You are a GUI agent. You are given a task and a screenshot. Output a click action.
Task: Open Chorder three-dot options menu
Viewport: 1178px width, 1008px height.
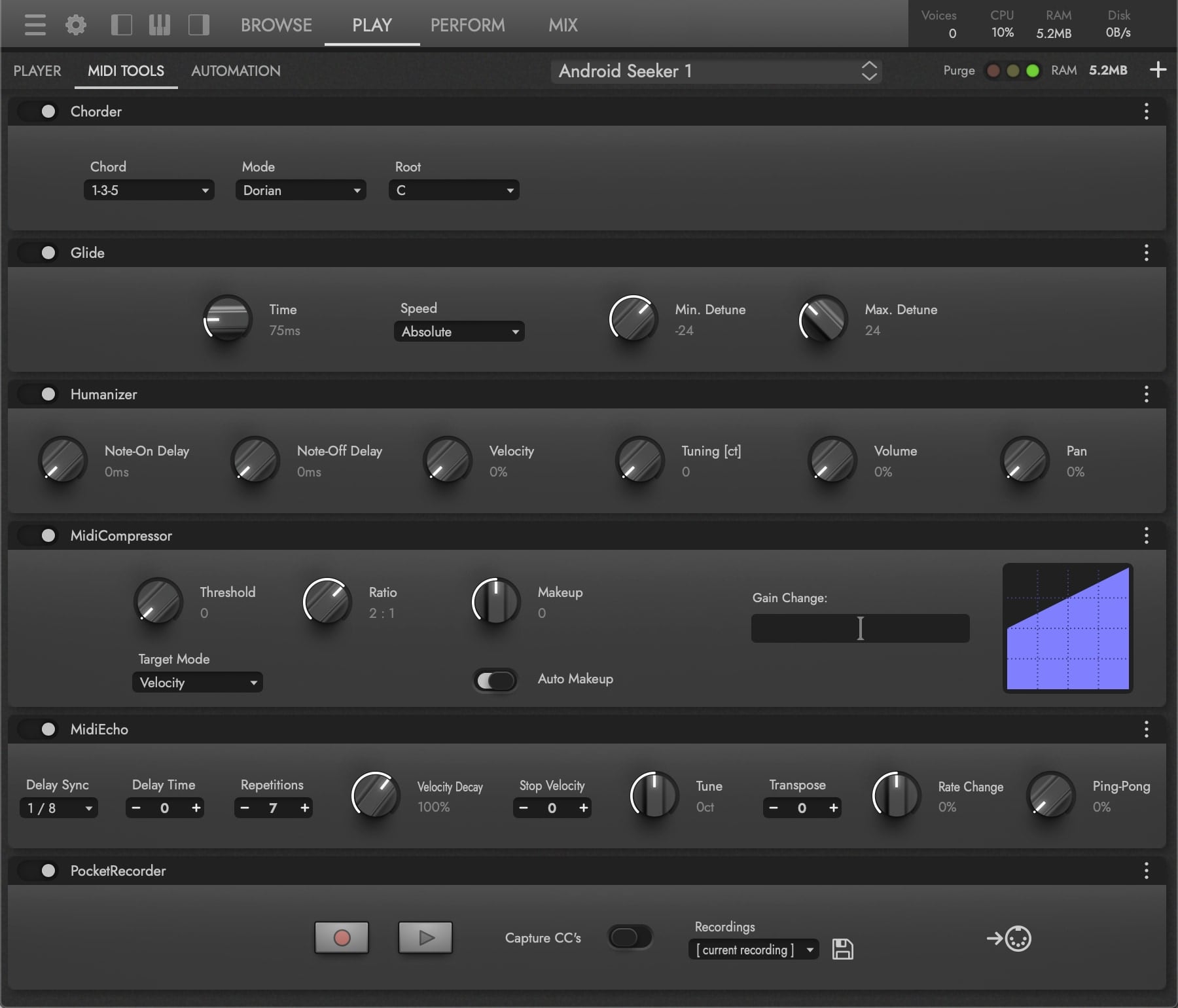[x=1146, y=111]
